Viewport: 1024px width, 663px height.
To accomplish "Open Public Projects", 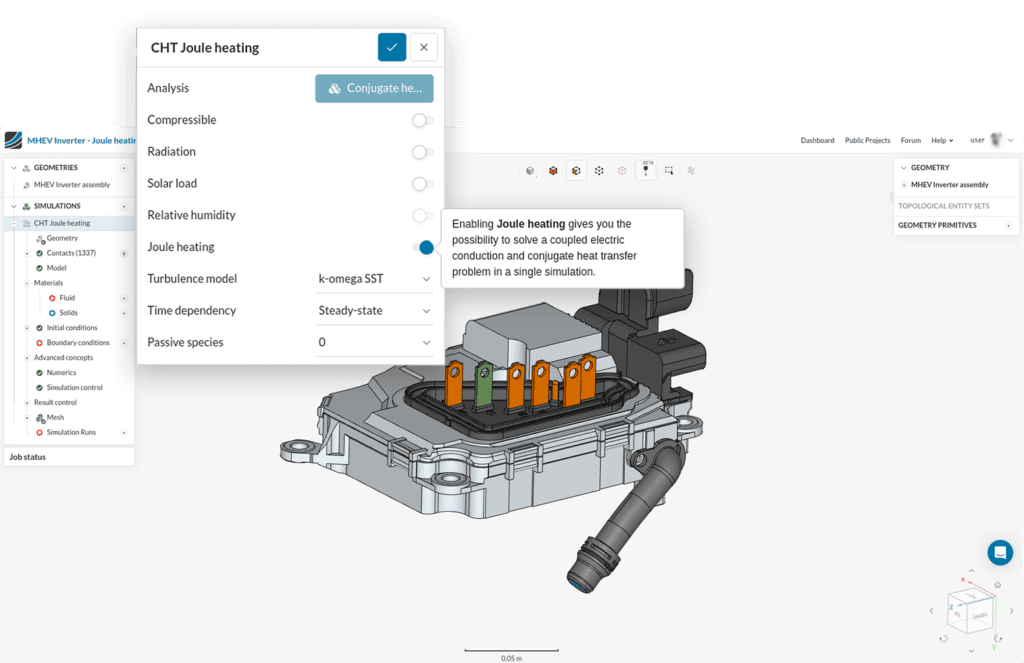I will 867,140.
